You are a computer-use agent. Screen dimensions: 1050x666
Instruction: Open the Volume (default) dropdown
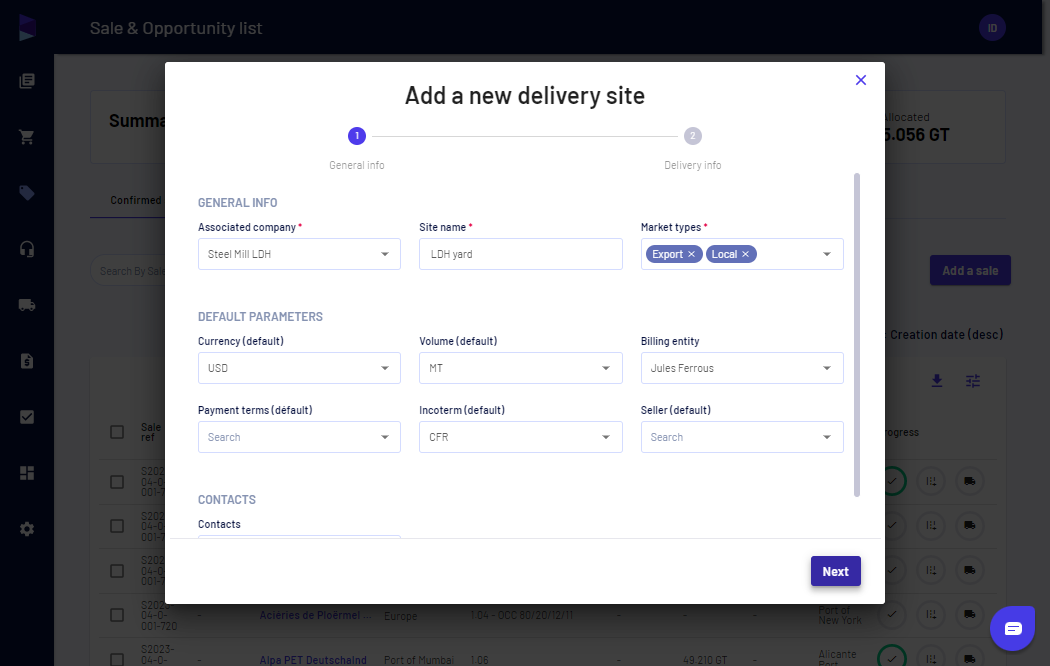click(x=520, y=368)
